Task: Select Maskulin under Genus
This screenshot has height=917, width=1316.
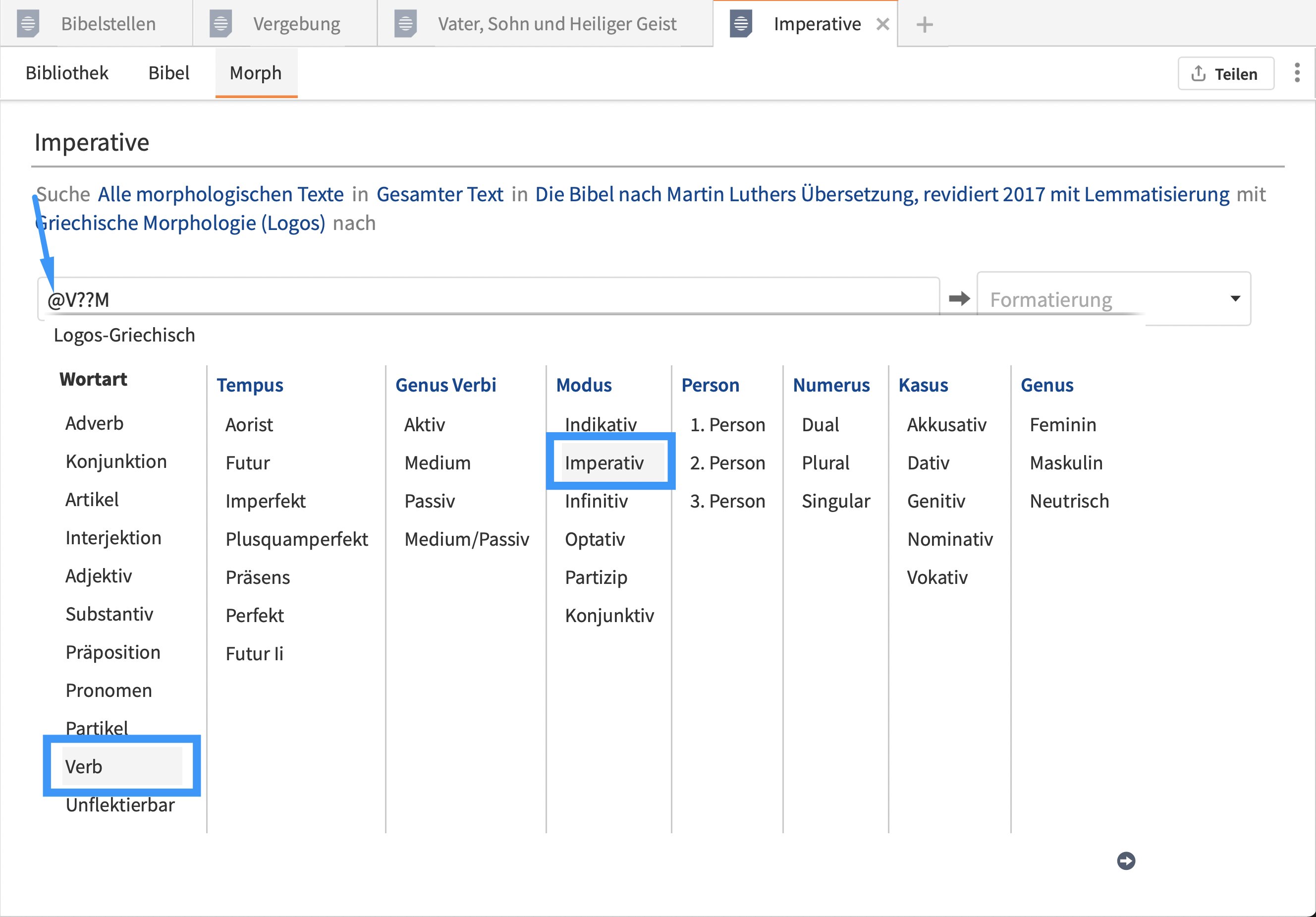Action: [1066, 462]
